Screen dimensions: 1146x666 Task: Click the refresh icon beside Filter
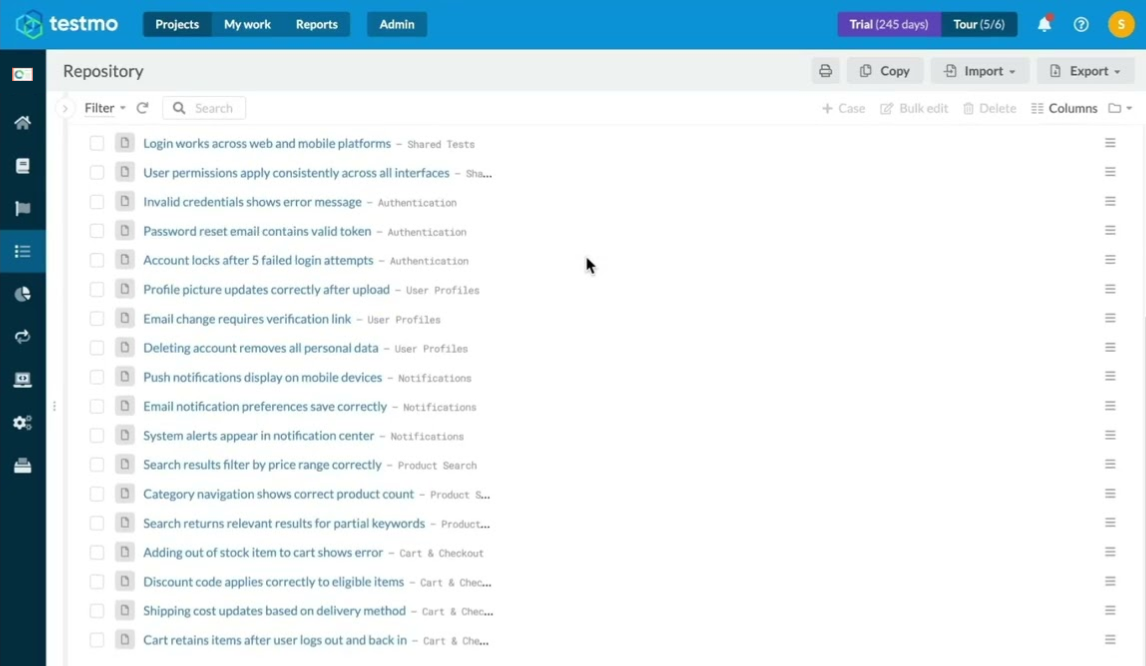coord(142,108)
